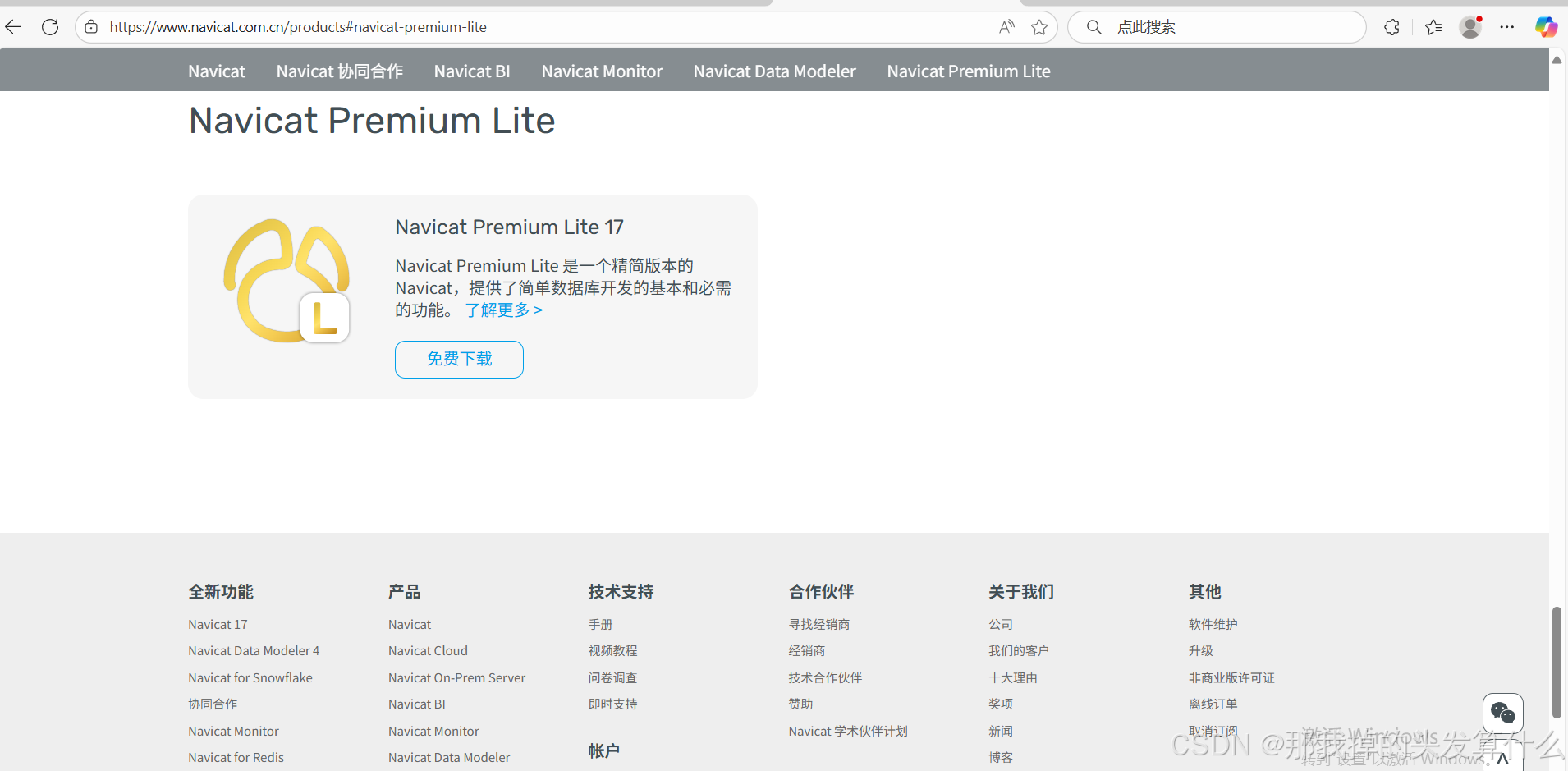Open Navicat for Redis footer link
1568x771 pixels.
236,758
